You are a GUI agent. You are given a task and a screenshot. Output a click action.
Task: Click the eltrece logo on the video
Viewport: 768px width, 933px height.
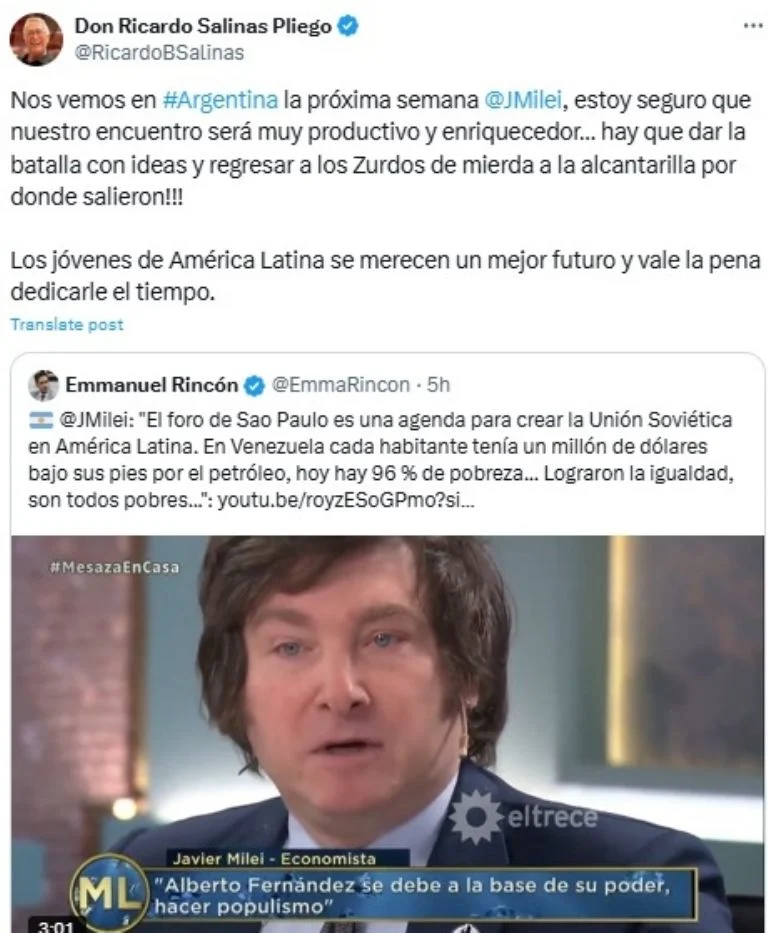click(x=523, y=817)
